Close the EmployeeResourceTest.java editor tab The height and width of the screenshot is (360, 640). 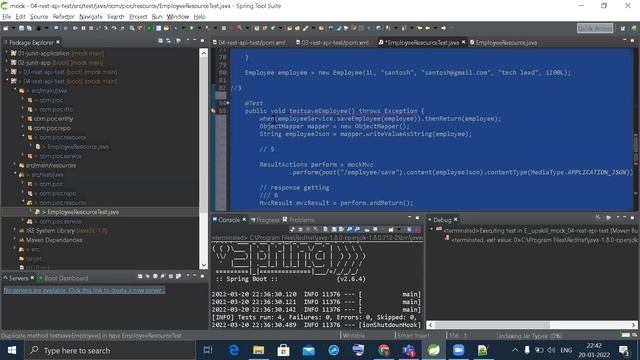point(464,42)
